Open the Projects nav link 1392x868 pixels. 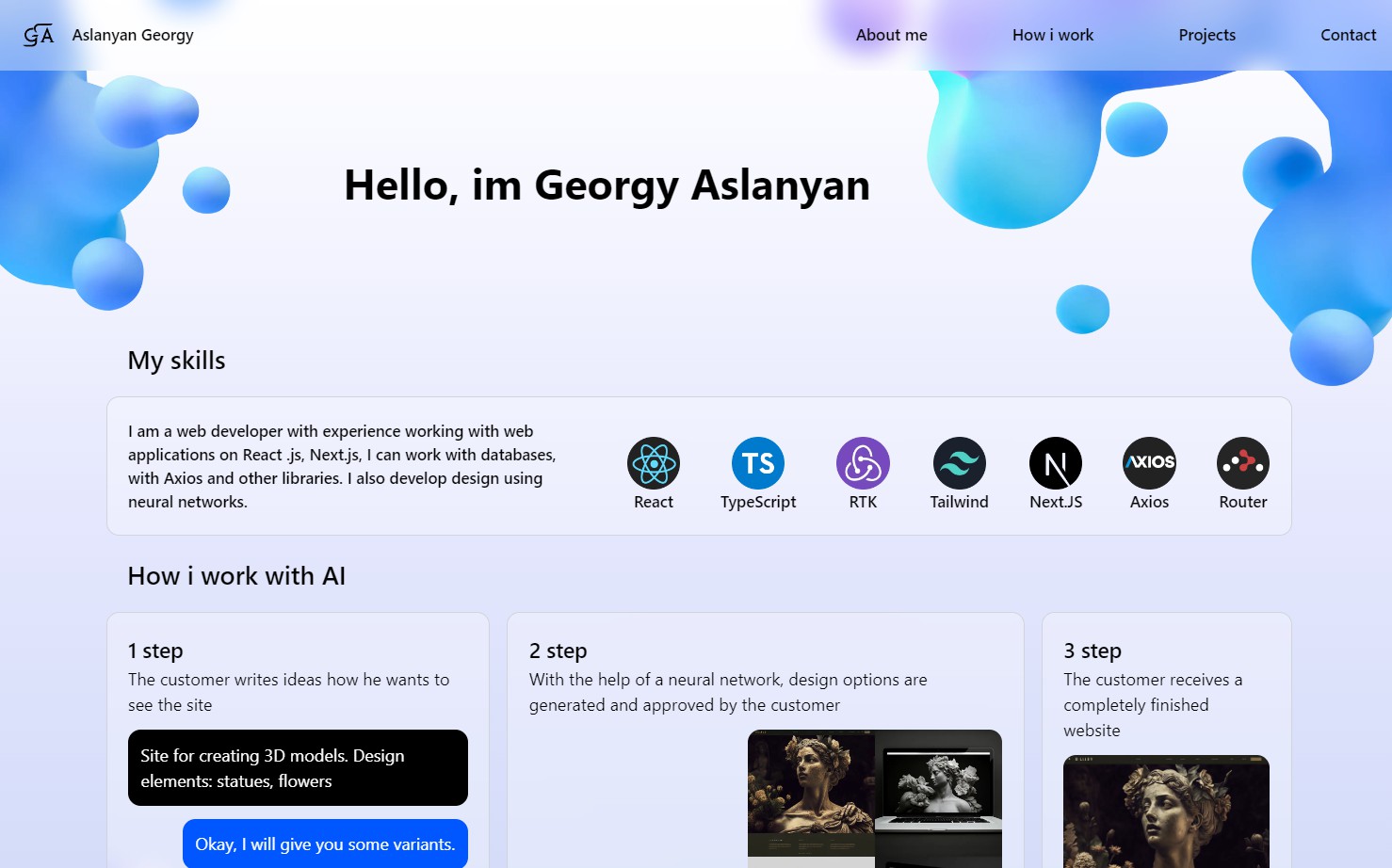1206,35
